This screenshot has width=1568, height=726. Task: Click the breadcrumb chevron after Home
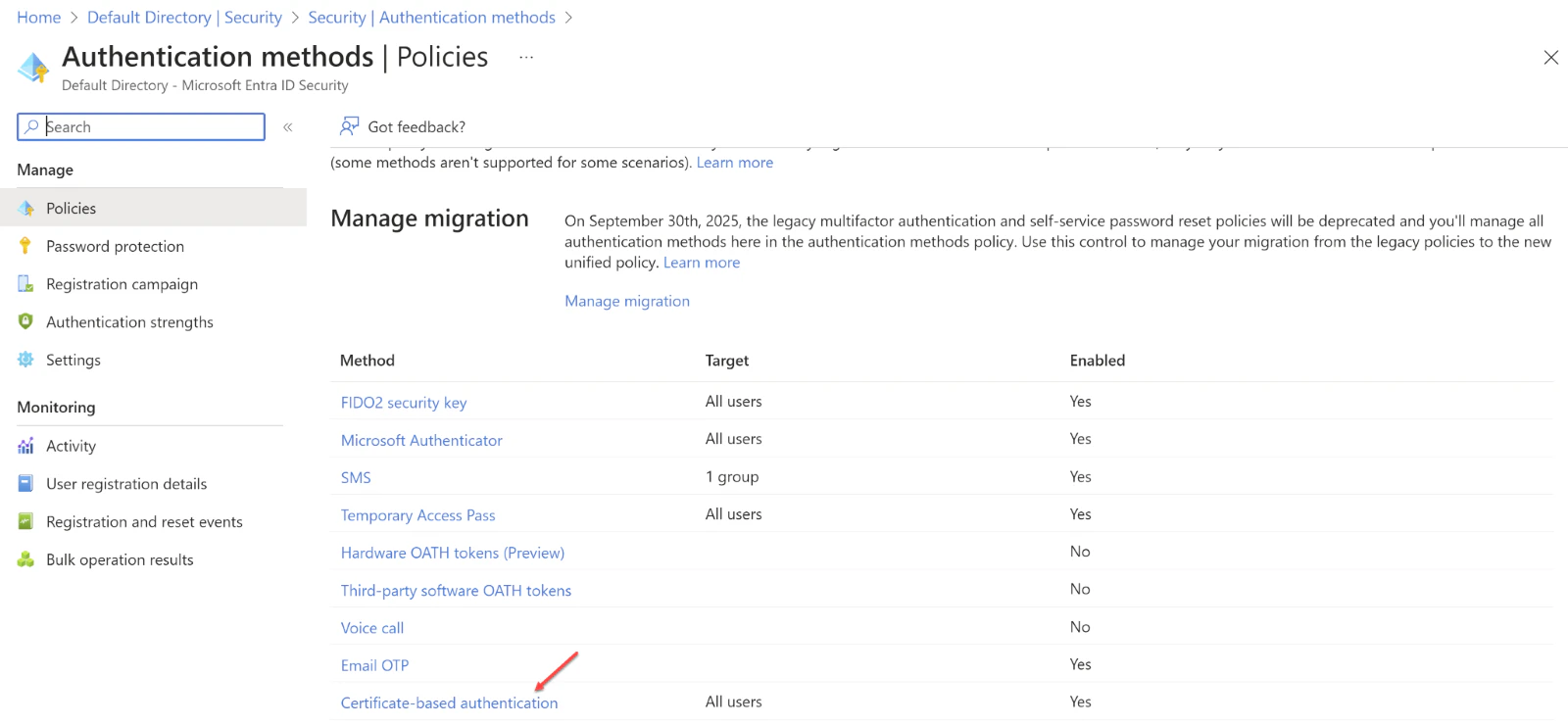[73, 18]
